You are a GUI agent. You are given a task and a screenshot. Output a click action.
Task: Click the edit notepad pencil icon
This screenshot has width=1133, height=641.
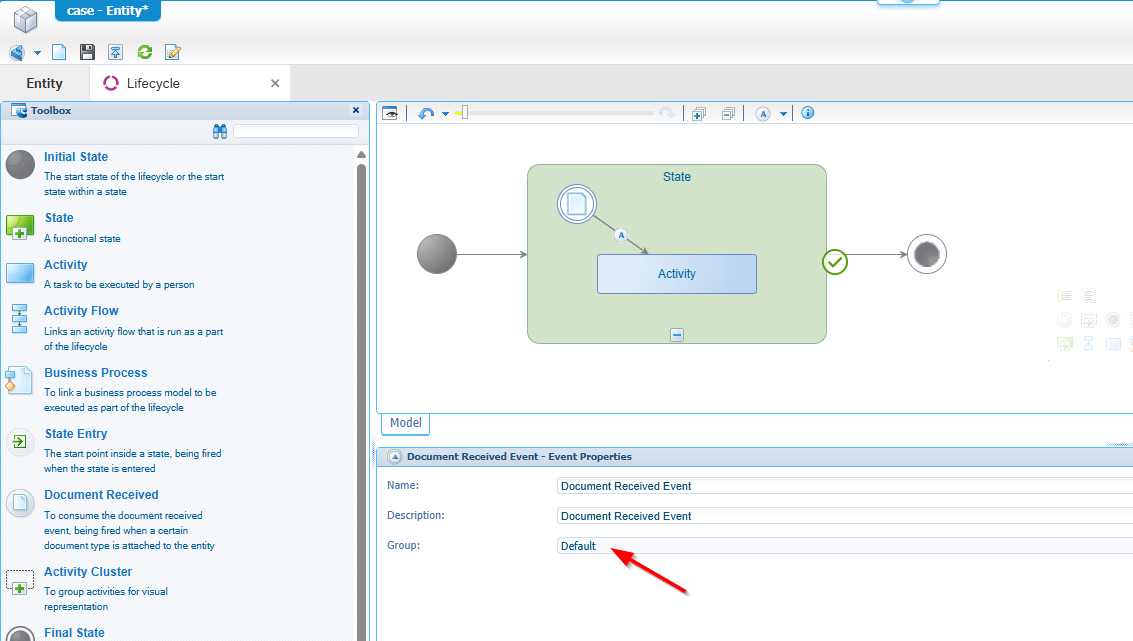coord(173,52)
